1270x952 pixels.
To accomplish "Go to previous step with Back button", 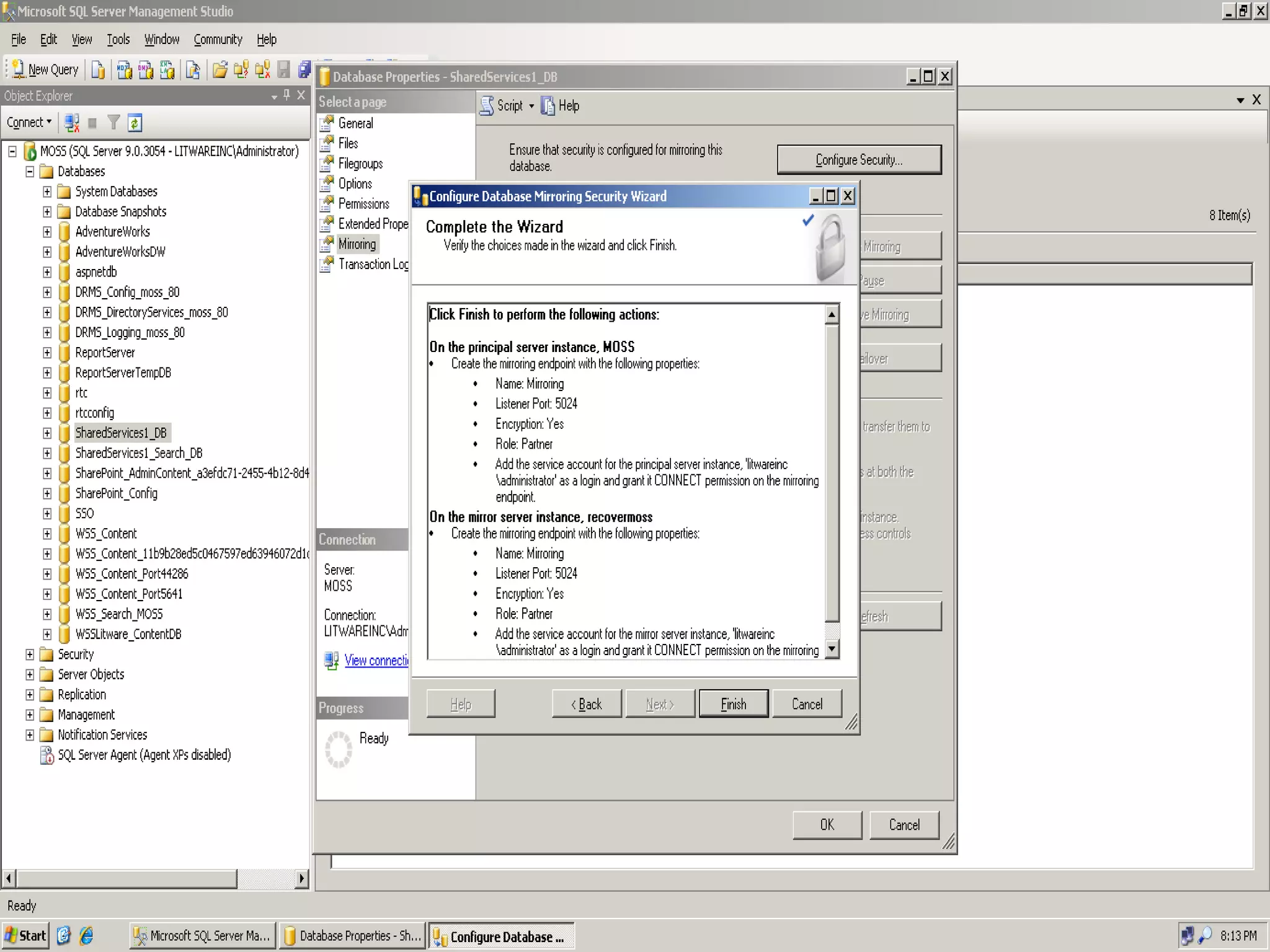I will (x=586, y=704).
